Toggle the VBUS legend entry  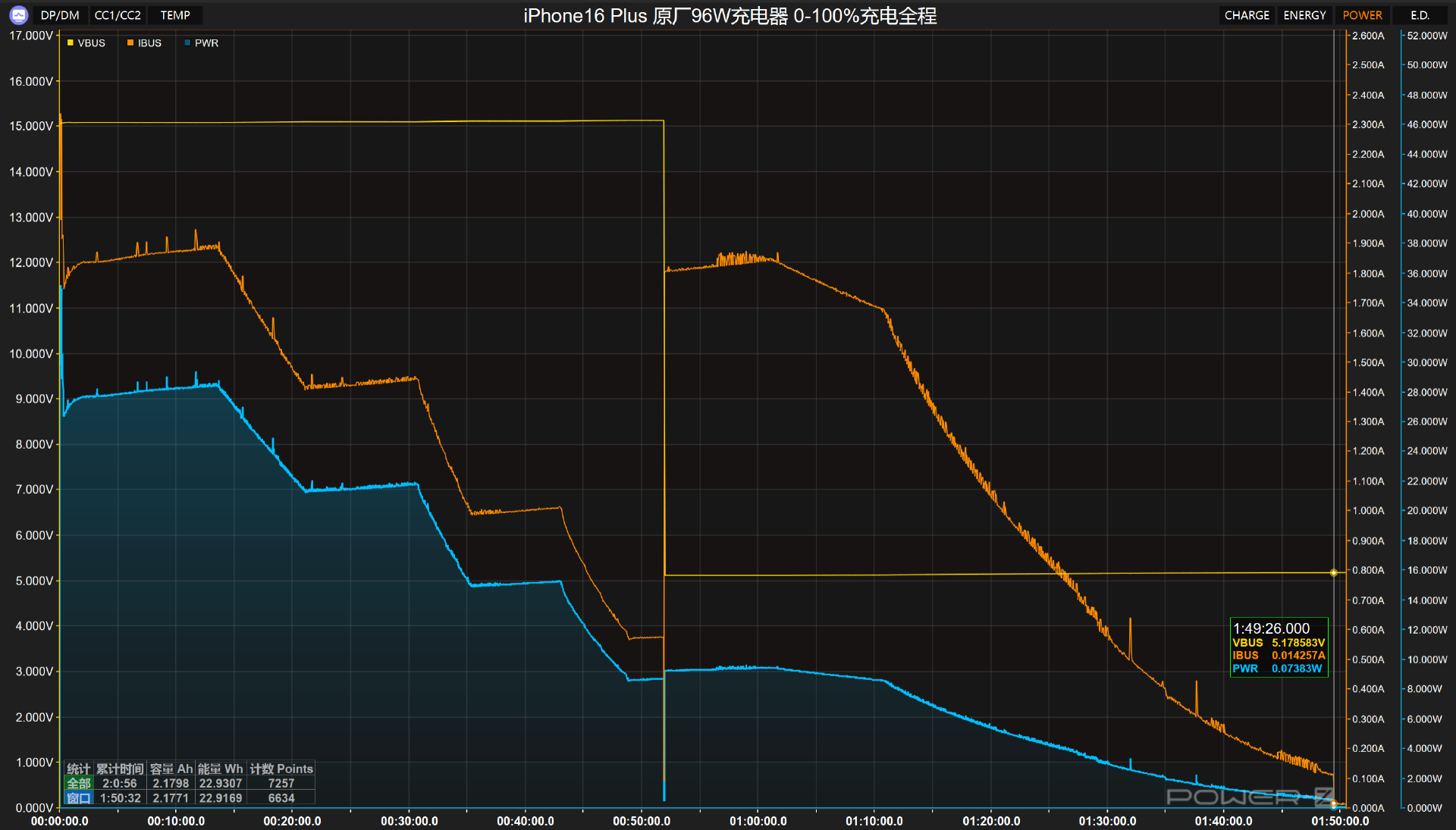[86, 43]
